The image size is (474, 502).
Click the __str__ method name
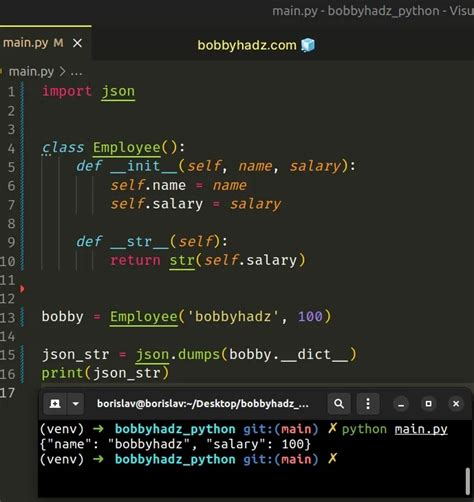coord(139,242)
